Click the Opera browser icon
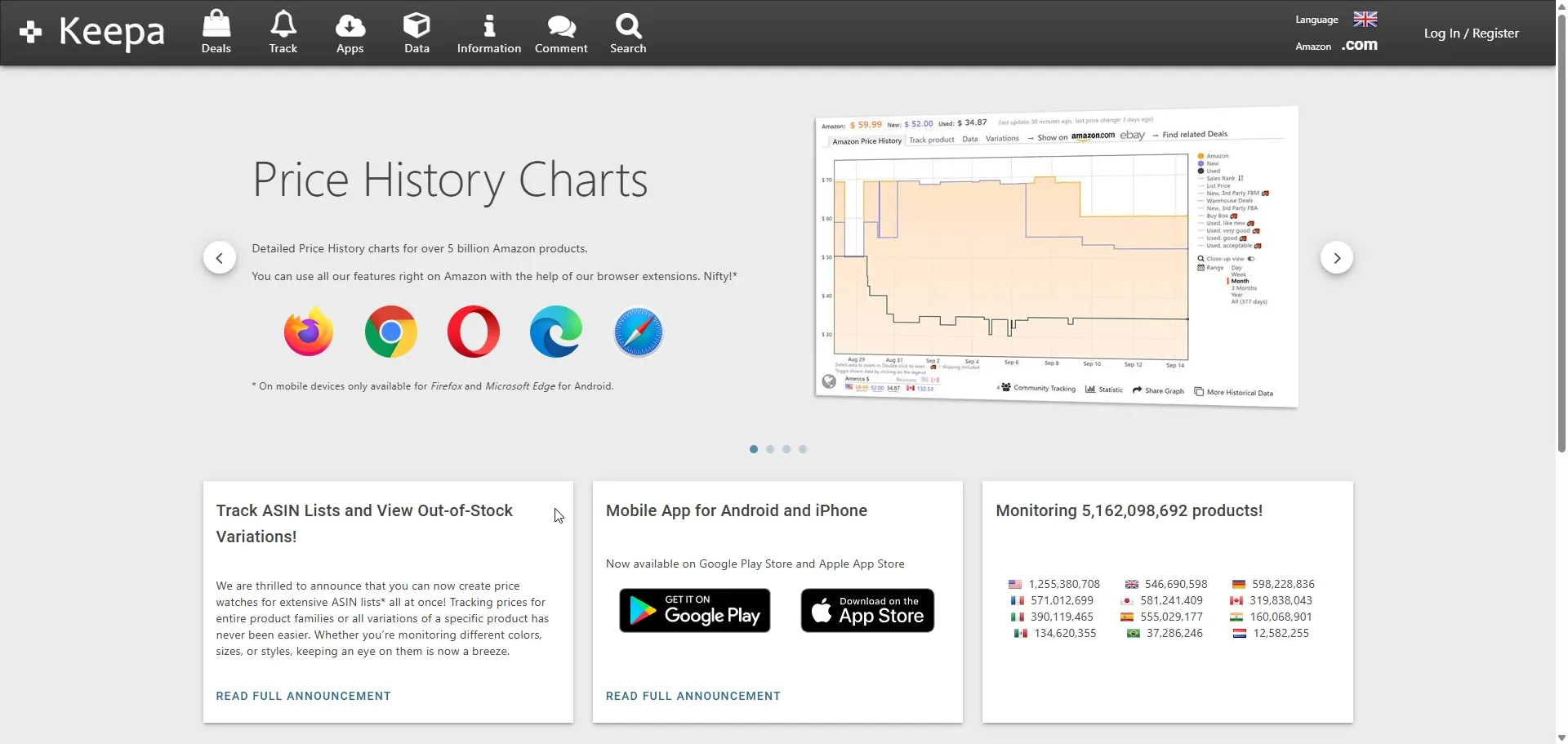This screenshot has height=744, width=1568. pos(473,332)
